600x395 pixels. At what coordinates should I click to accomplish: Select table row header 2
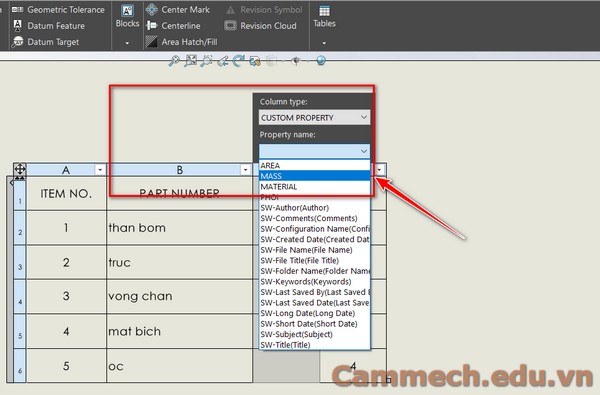pos(20,228)
